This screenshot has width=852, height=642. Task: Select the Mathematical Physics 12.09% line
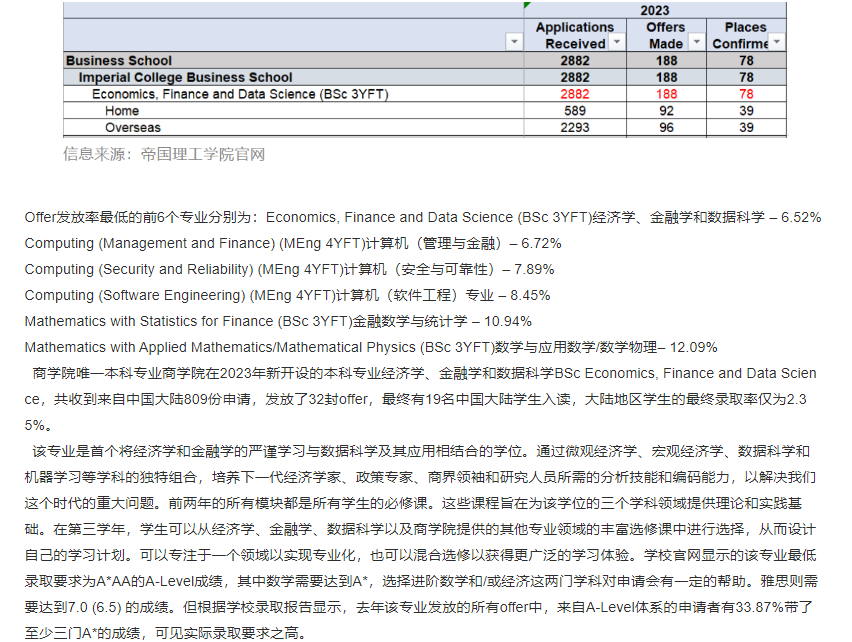tap(371, 348)
